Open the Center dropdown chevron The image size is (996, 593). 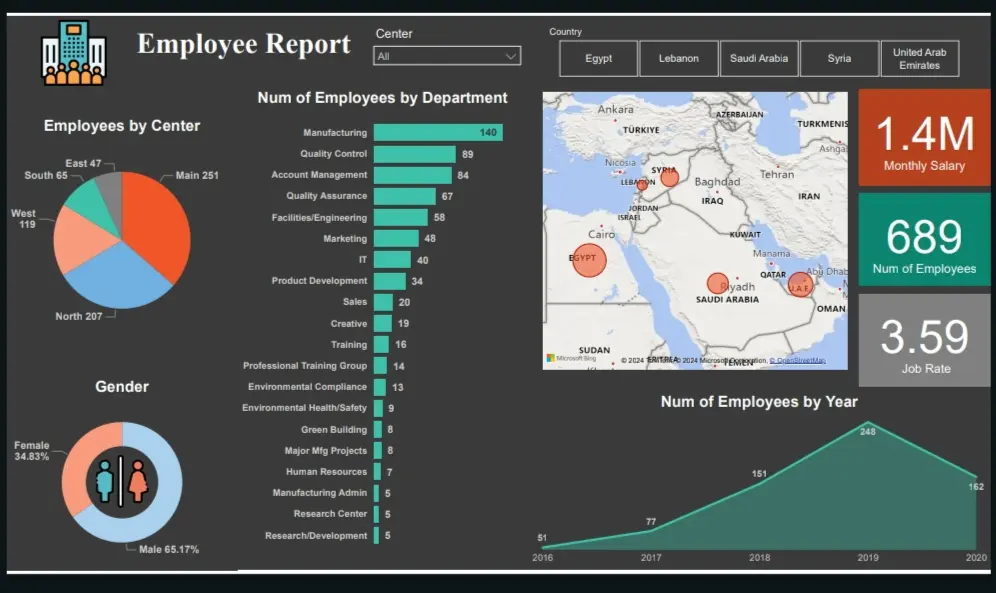511,56
